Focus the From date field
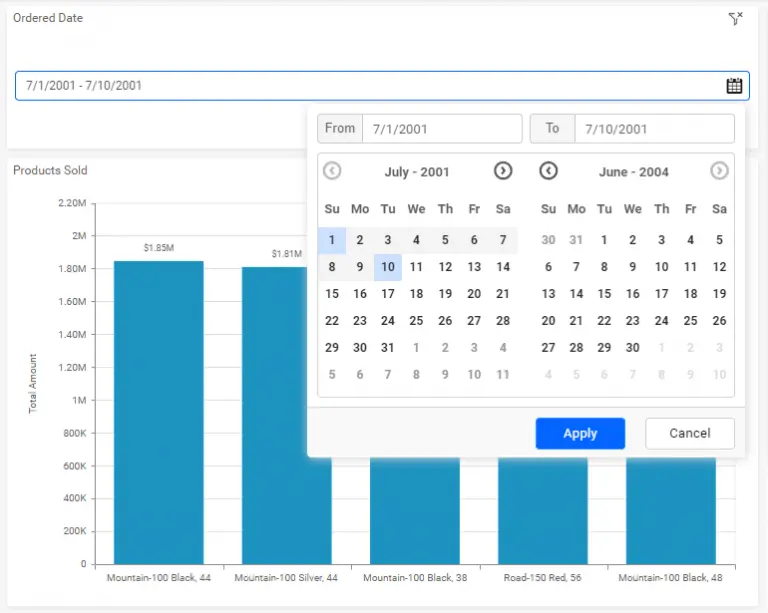The width and height of the screenshot is (768, 613). click(442, 129)
